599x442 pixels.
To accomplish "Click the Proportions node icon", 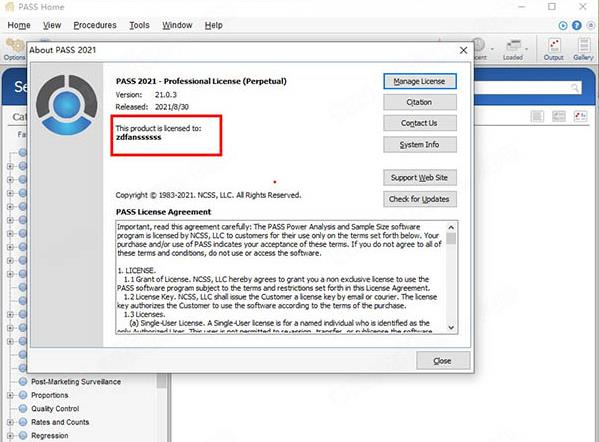I will 23,395.
